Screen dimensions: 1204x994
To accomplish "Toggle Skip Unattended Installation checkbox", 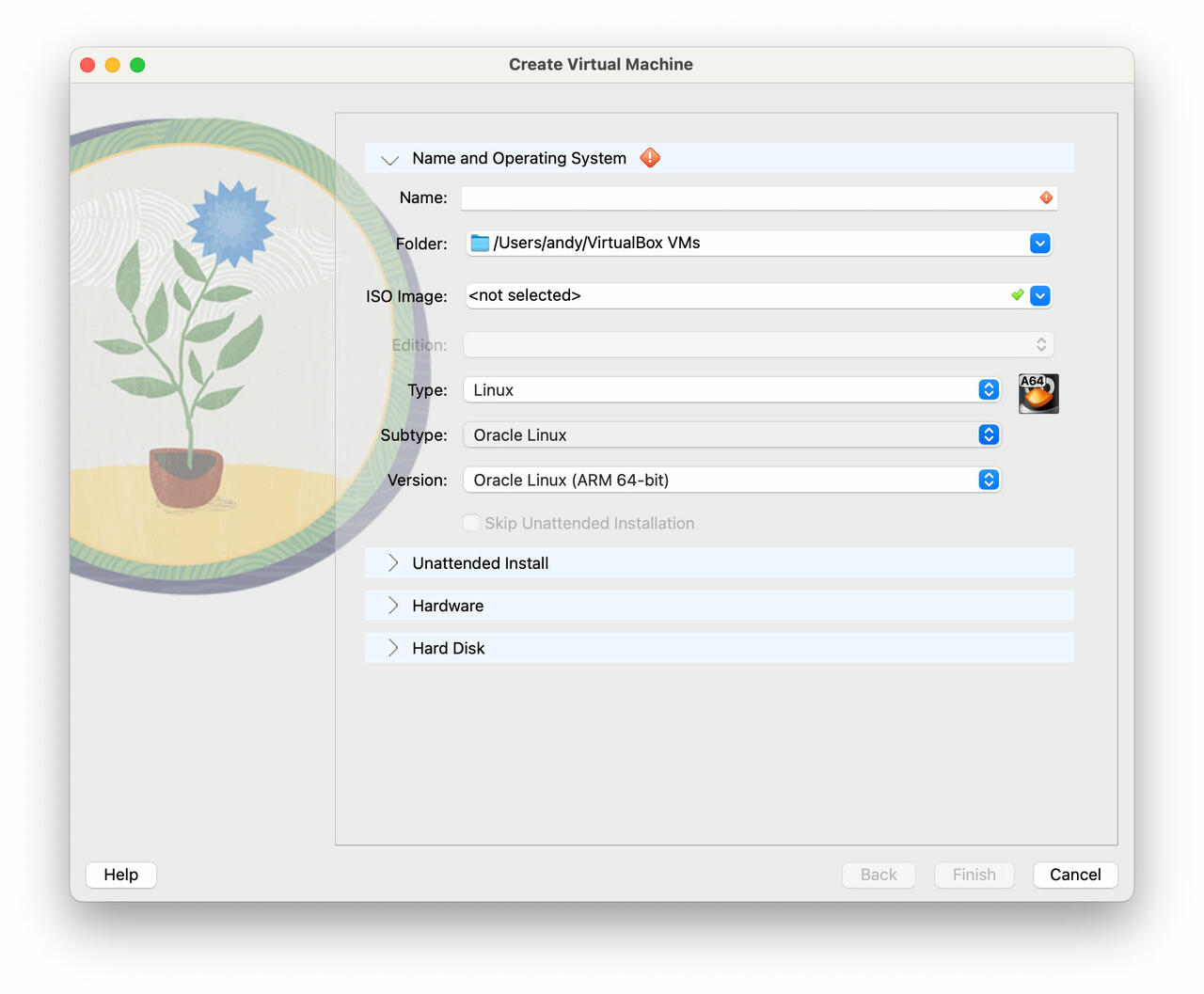I will click(x=471, y=523).
